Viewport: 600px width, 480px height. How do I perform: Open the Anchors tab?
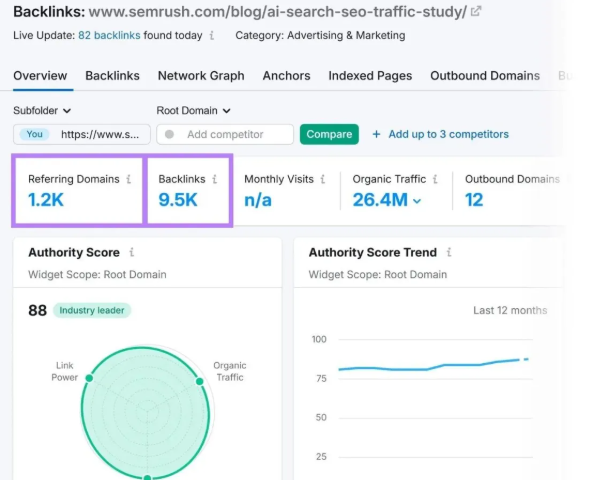pyautogui.click(x=286, y=76)
